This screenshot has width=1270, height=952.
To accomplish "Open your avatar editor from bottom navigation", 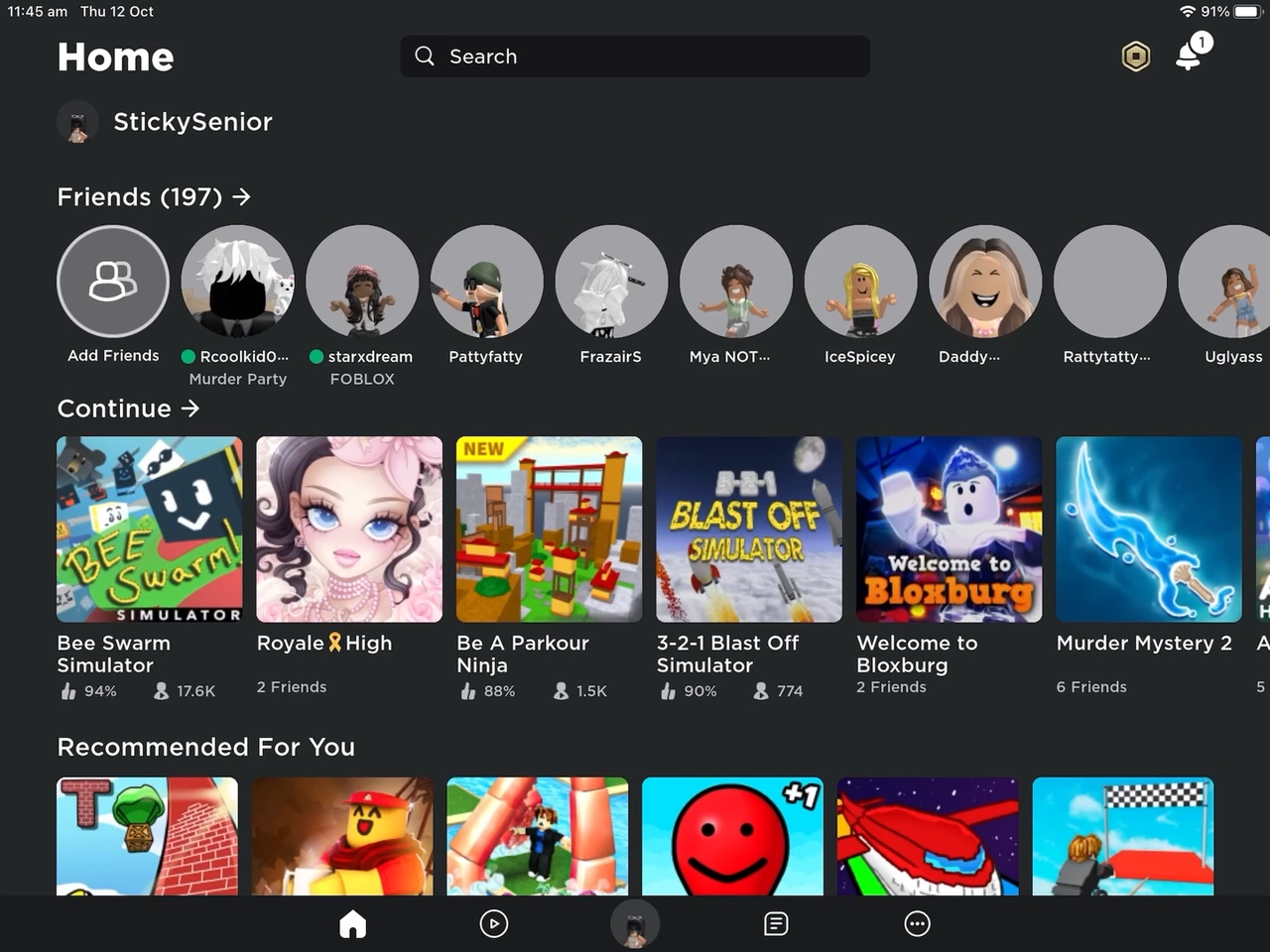I will coord(635,923).
